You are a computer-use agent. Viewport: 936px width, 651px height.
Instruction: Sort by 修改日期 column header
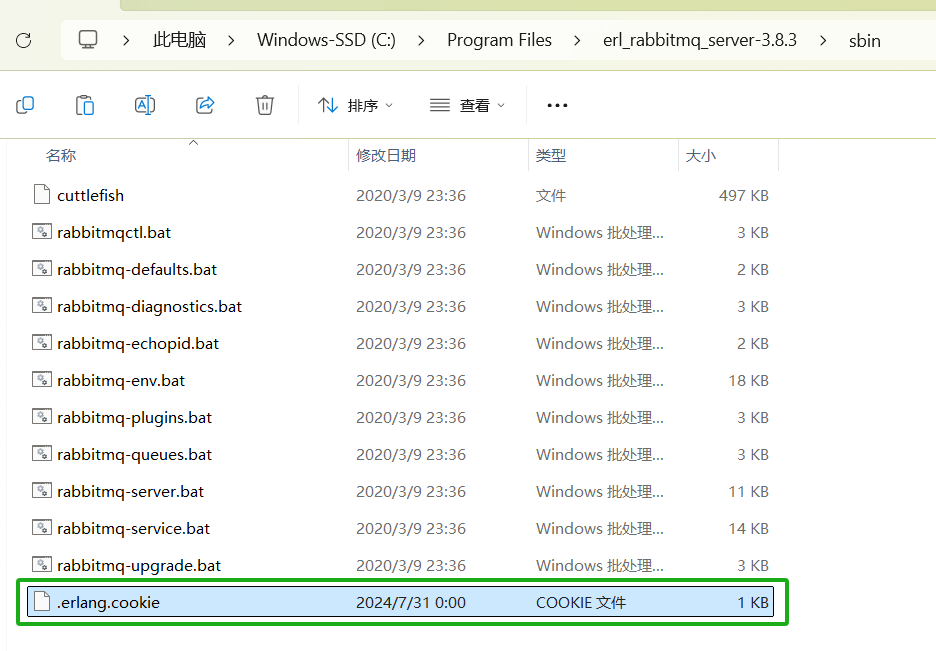(x=386, y=156)
